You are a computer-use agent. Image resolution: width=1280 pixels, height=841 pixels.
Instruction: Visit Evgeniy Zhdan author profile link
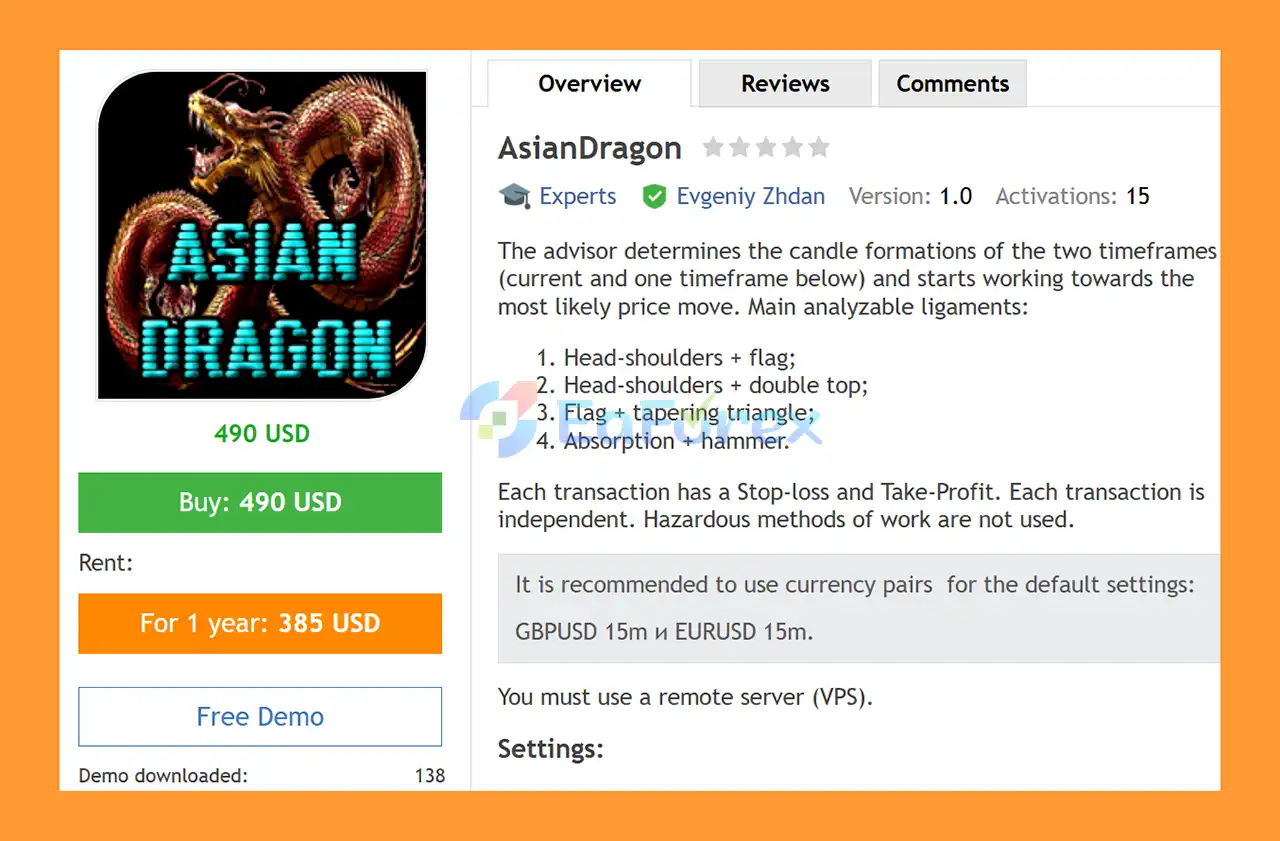[751, 197]
